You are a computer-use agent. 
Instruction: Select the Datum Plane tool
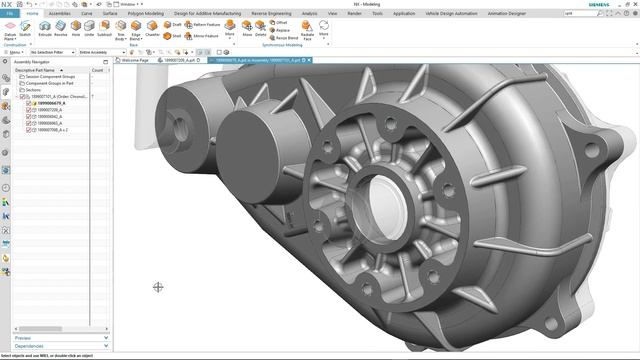click(x=10, y=30)
